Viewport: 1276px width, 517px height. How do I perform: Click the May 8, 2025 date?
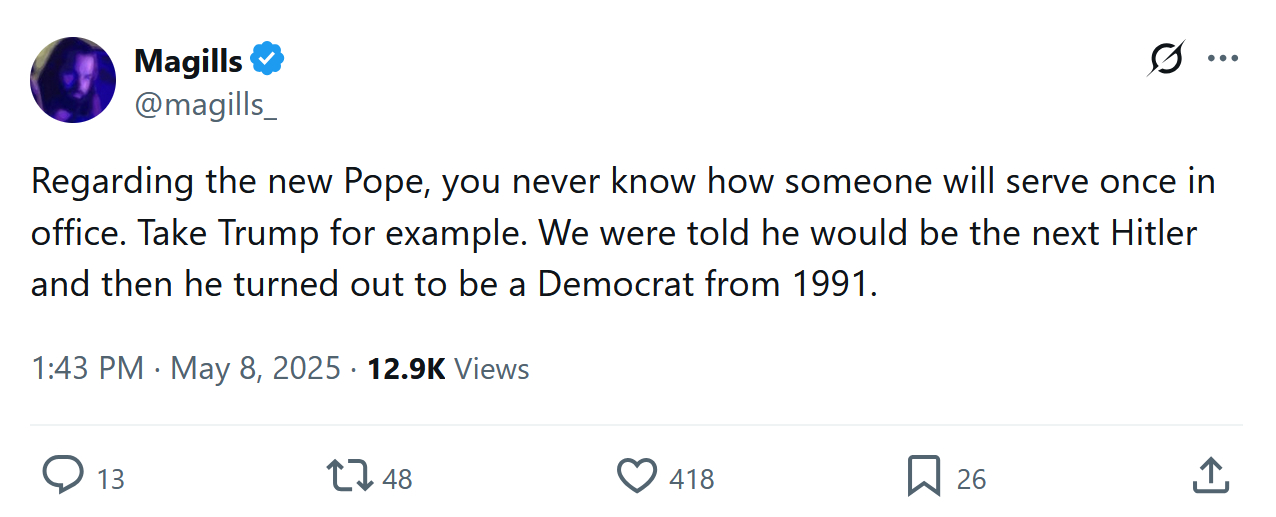click(256, 369)
